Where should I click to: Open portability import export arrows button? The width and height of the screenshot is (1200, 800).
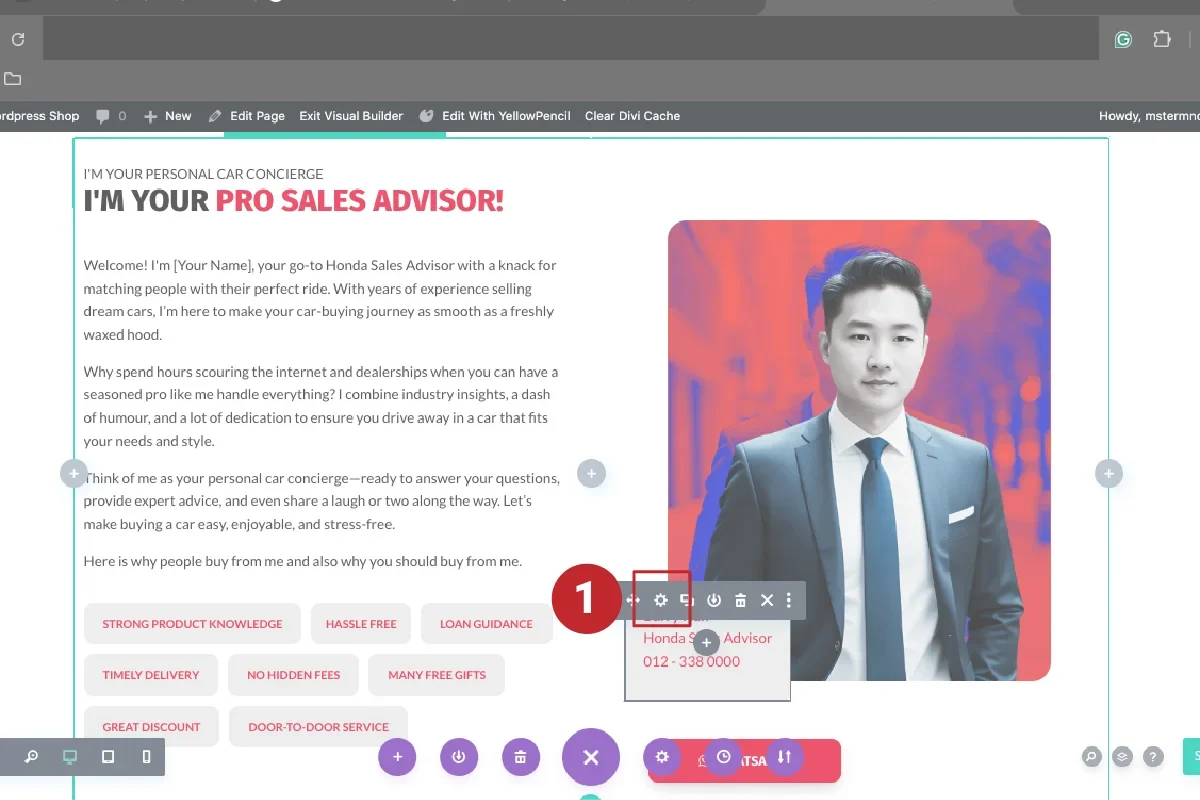pyautogui.click(x=785, y=757)
